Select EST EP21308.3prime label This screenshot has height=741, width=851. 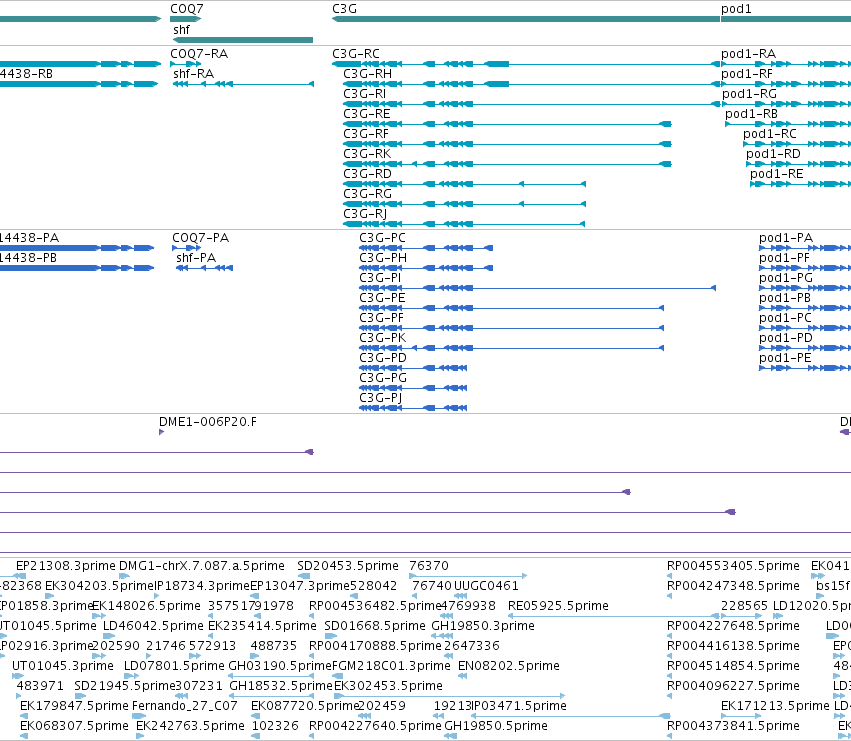66,566
